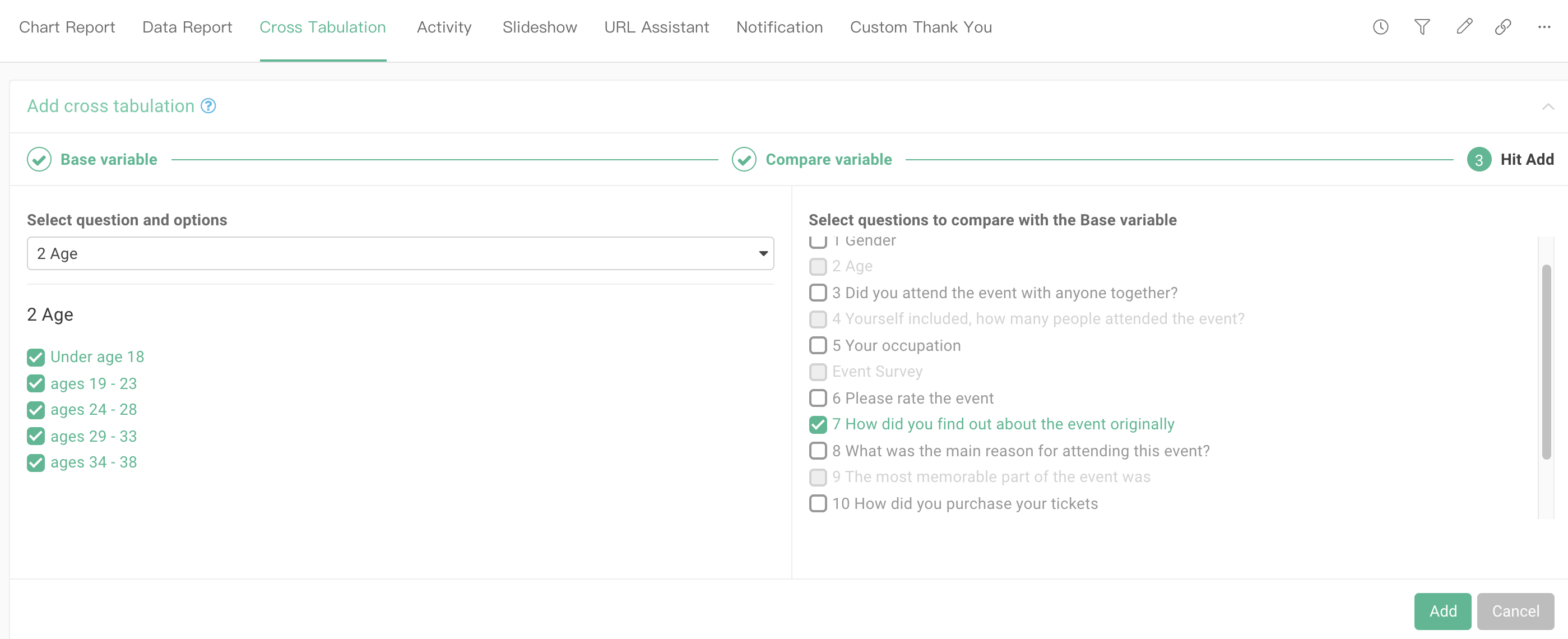The width and height of the screenshot is (1568, 639).
Task: Check the 5 Your occupation question
Action: click(x=818, y=346)
